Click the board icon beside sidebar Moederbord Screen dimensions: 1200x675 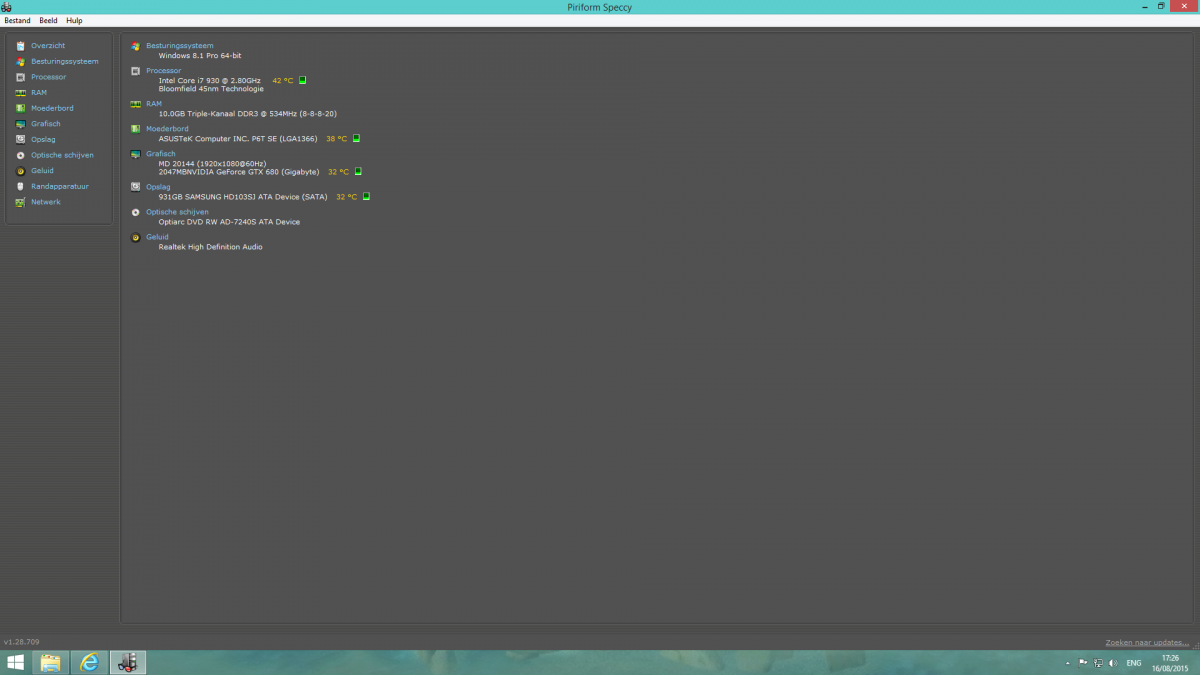click(20, 108)
